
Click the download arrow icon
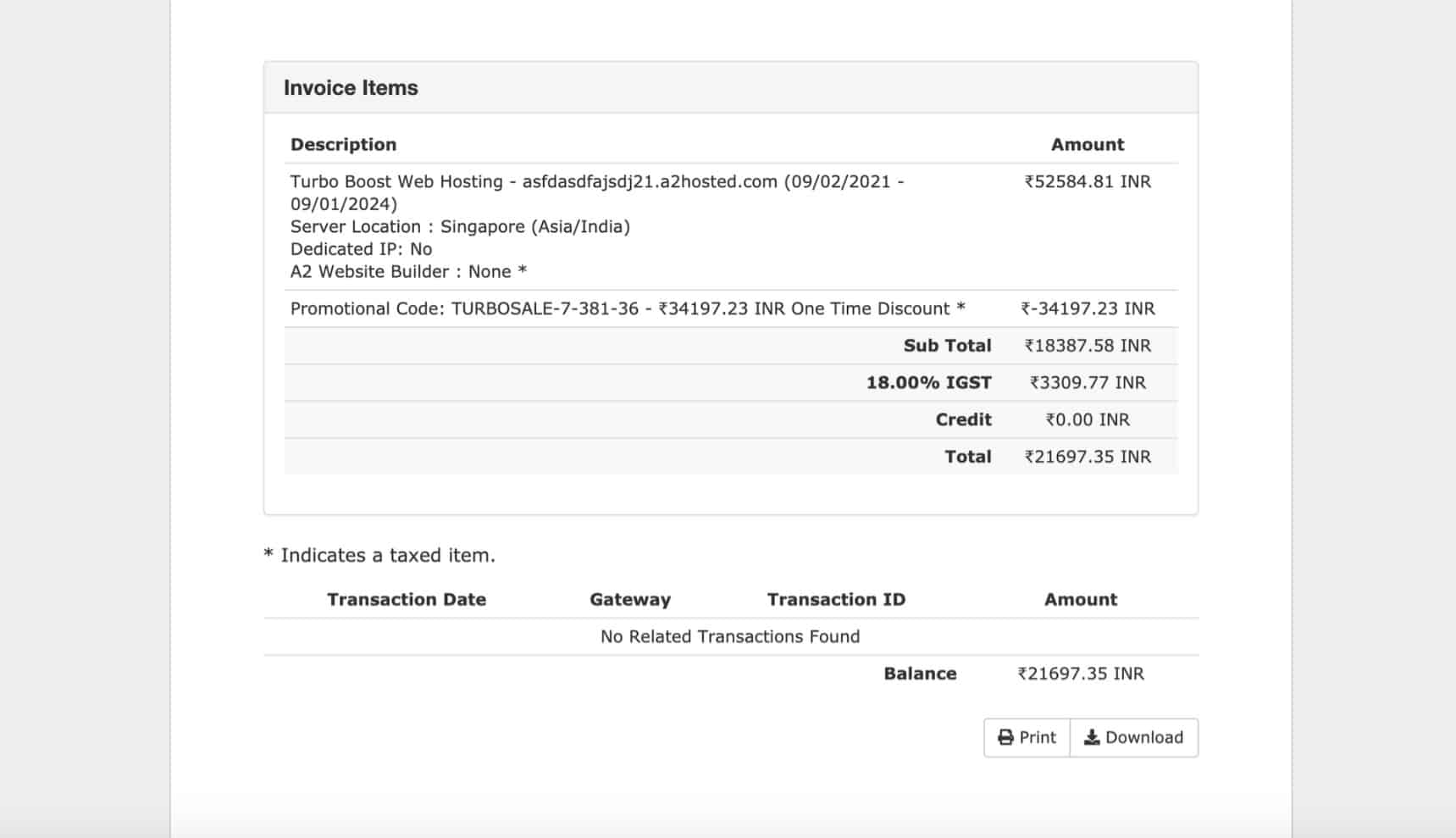tap(1092, 737)
